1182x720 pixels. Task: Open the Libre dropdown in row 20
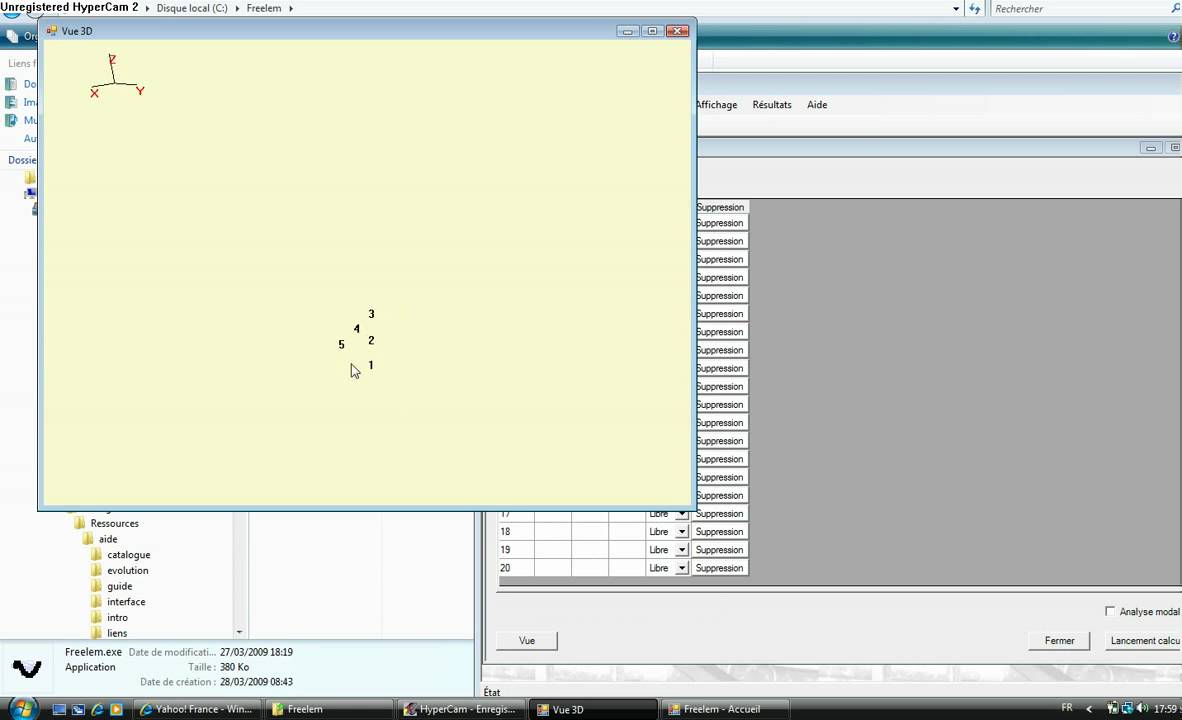(x=681, y=568)
